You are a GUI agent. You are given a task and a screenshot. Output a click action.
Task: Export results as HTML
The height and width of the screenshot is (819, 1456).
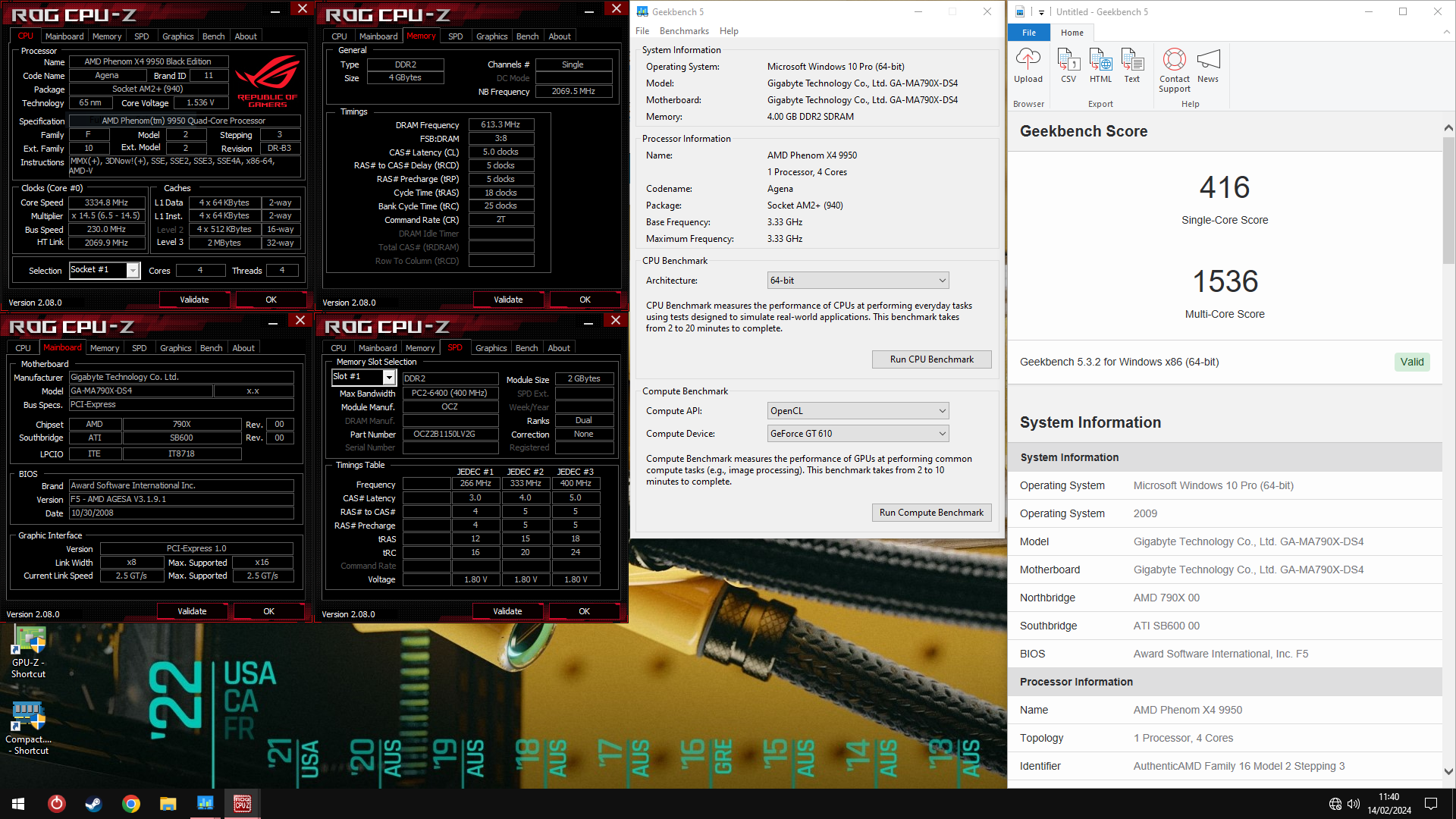click(x=1100, y=65)
